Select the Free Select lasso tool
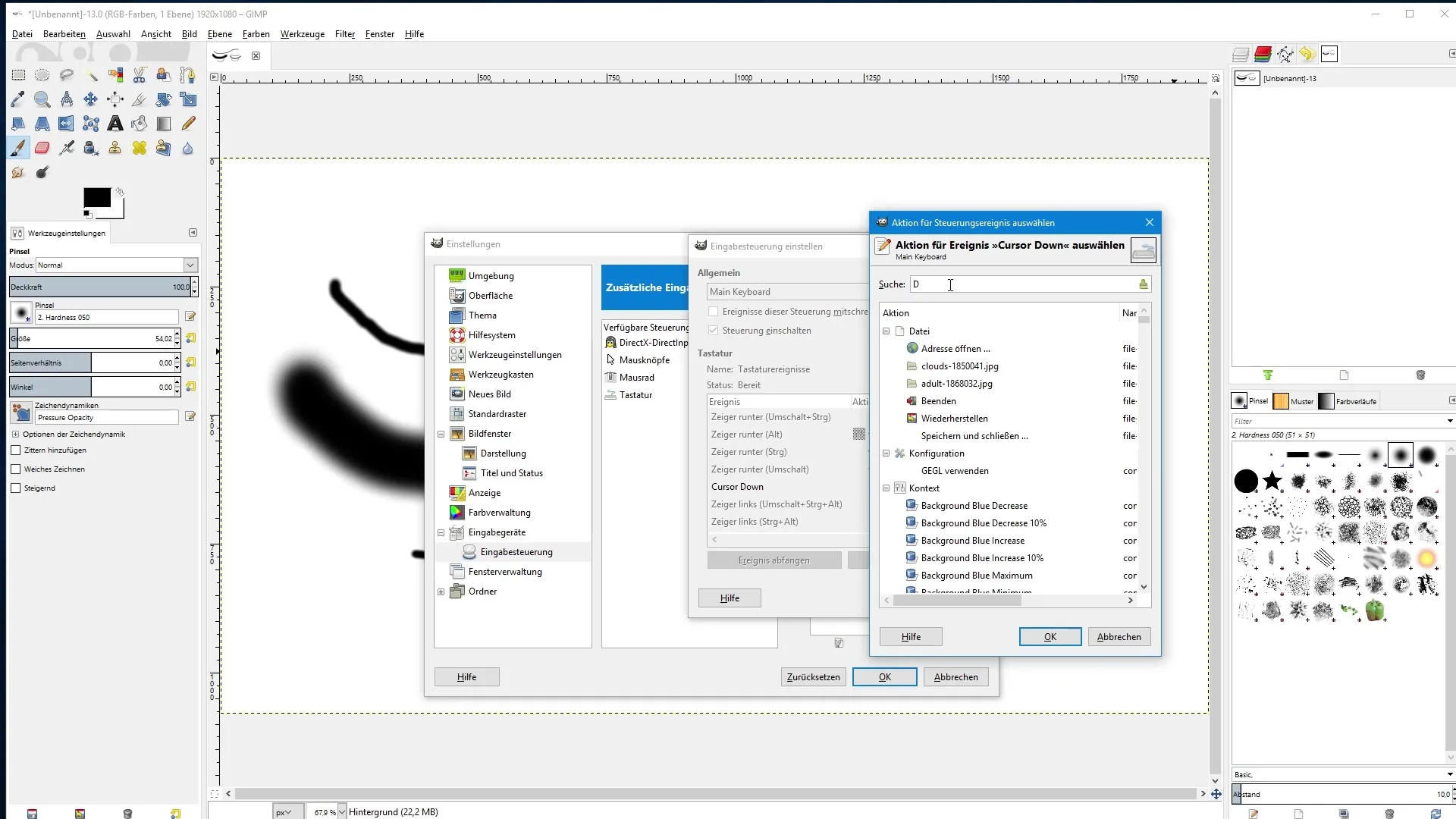The width and height of the screenshot is (1456, 819). [67, 75]
